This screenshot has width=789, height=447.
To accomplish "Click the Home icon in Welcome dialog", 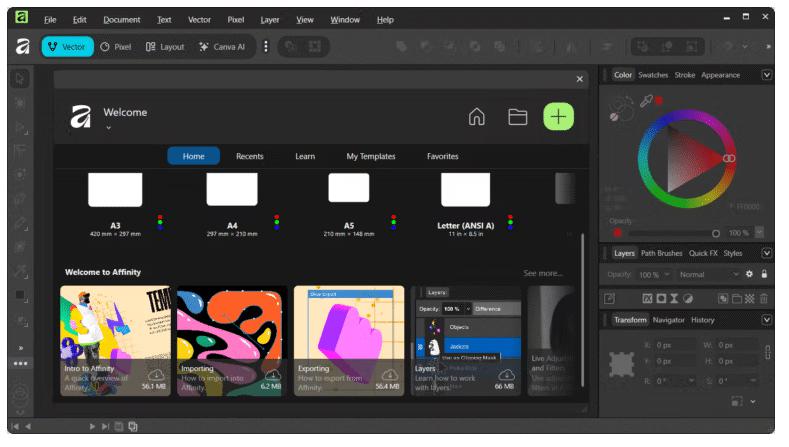I will point(477,117).
